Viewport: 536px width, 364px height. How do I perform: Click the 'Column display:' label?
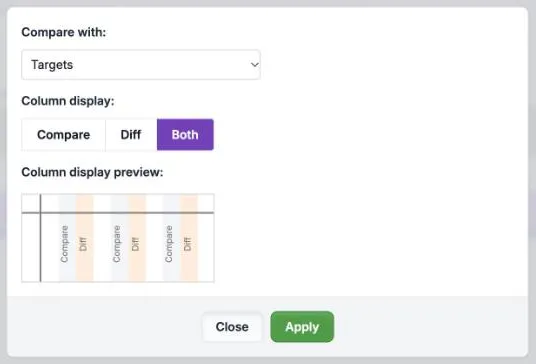click(x=68, y=101)
